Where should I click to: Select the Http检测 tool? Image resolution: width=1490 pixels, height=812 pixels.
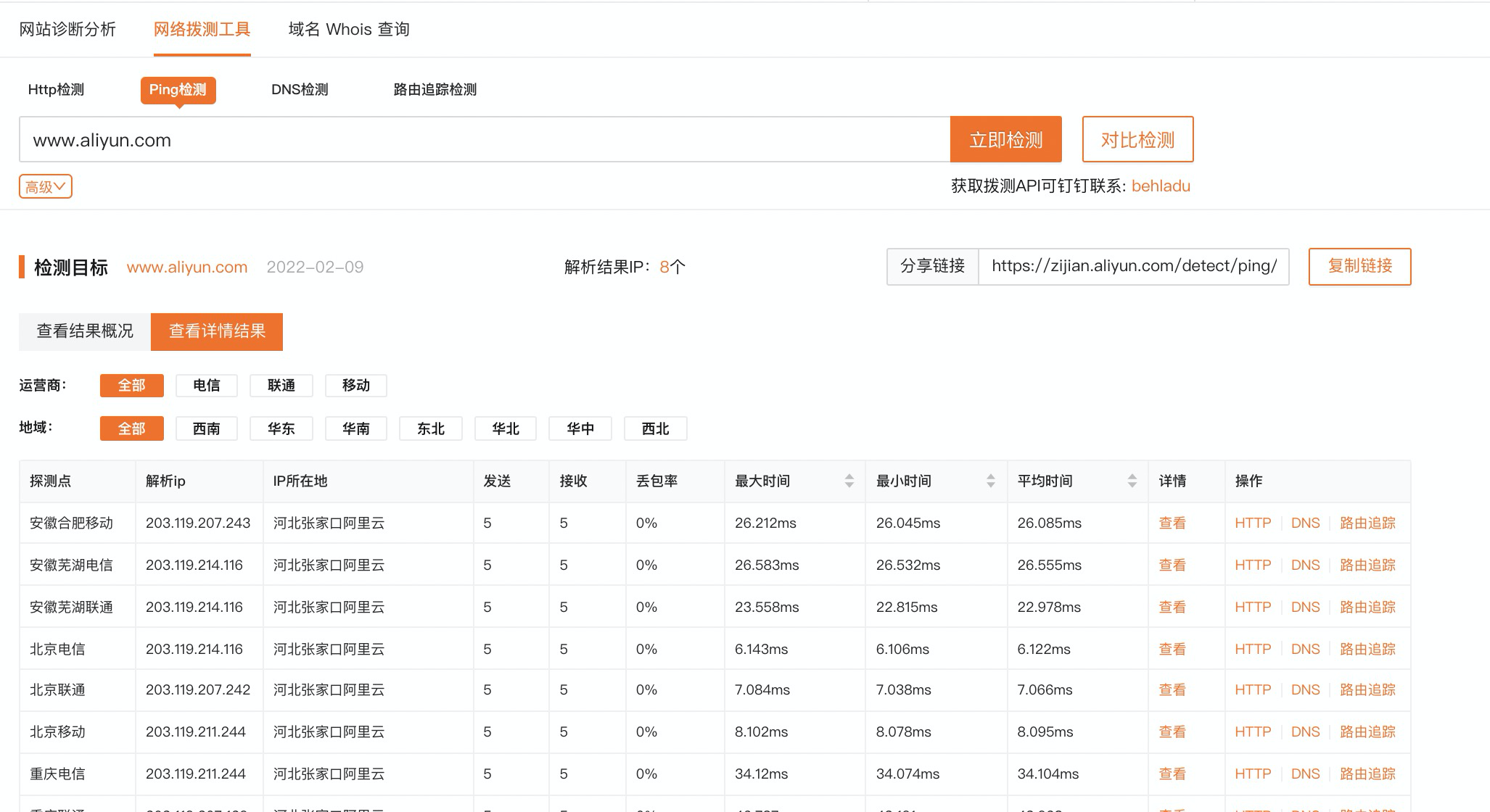[x=56, y=89]
